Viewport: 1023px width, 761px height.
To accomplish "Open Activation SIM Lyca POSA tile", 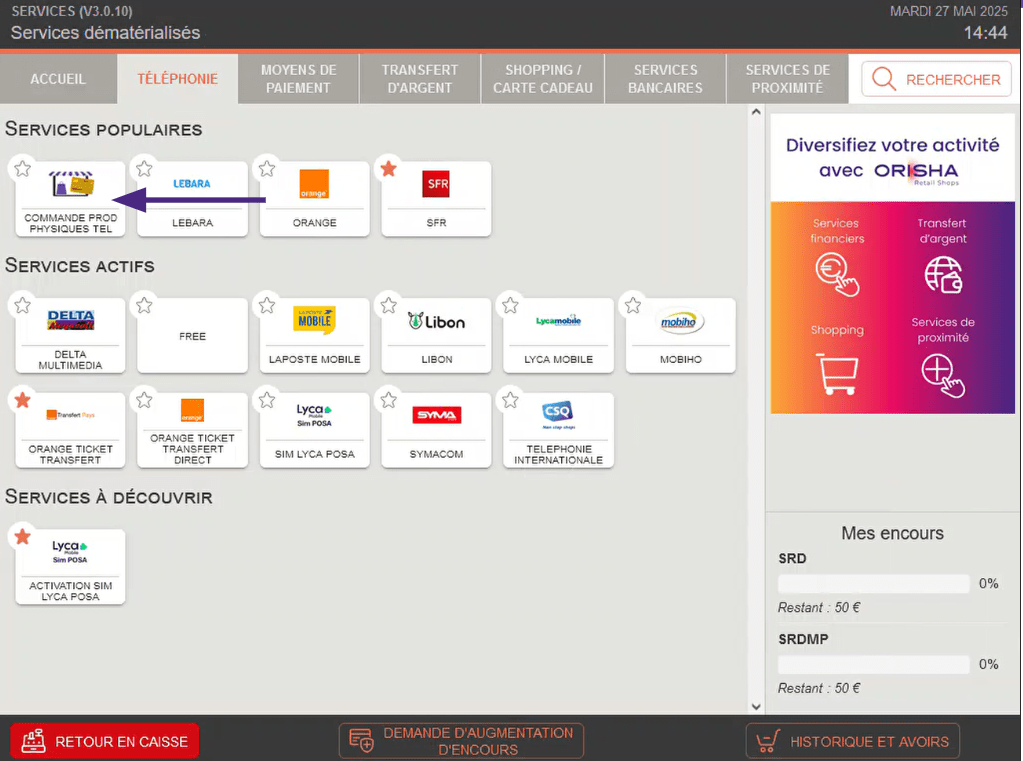I will (x=70, y=567).
